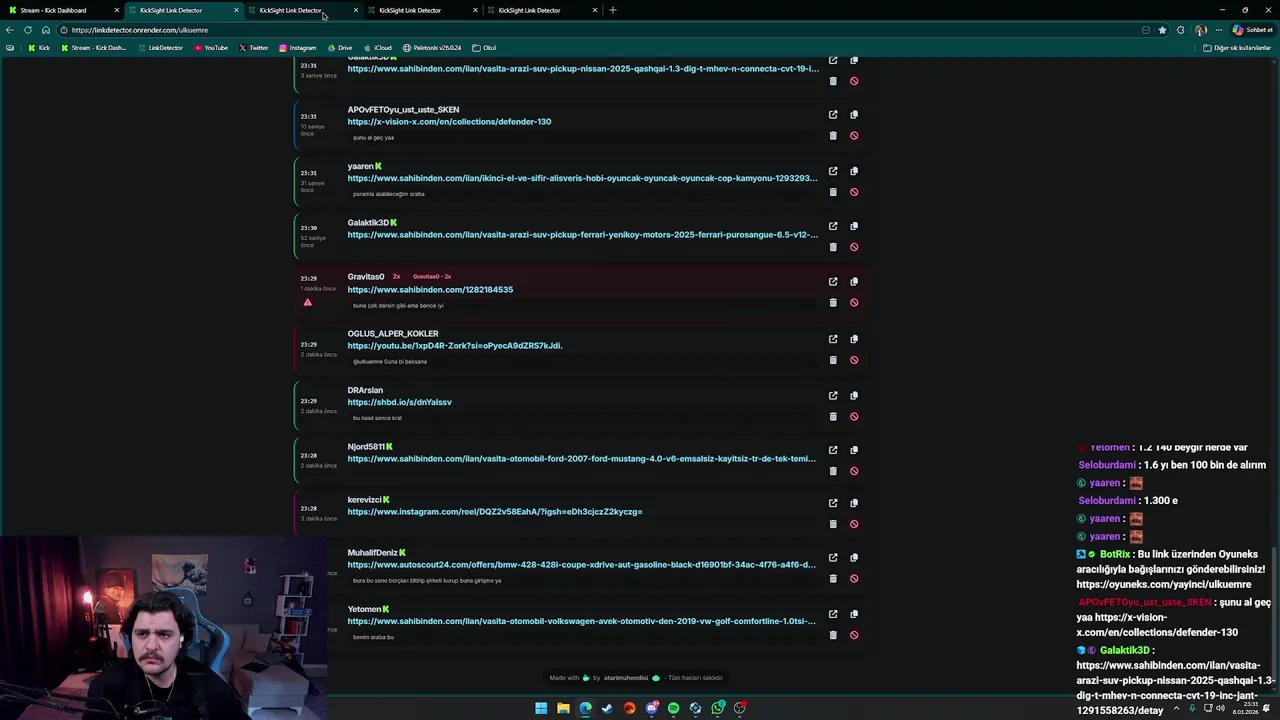Image resolution: width=1280 pixels, height=720 pixels.
Task: Delete Yetomen's VW Golf entry
Action: click(x=833, y=635)
